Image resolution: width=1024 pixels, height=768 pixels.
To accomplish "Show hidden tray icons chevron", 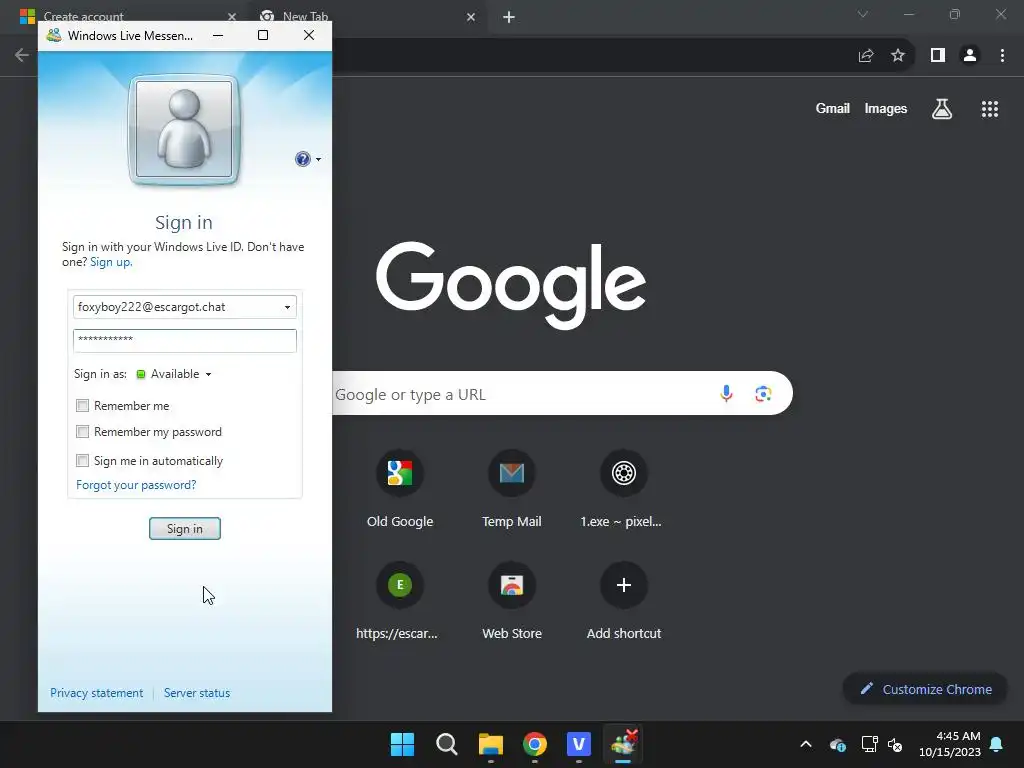I will [806, 744].
